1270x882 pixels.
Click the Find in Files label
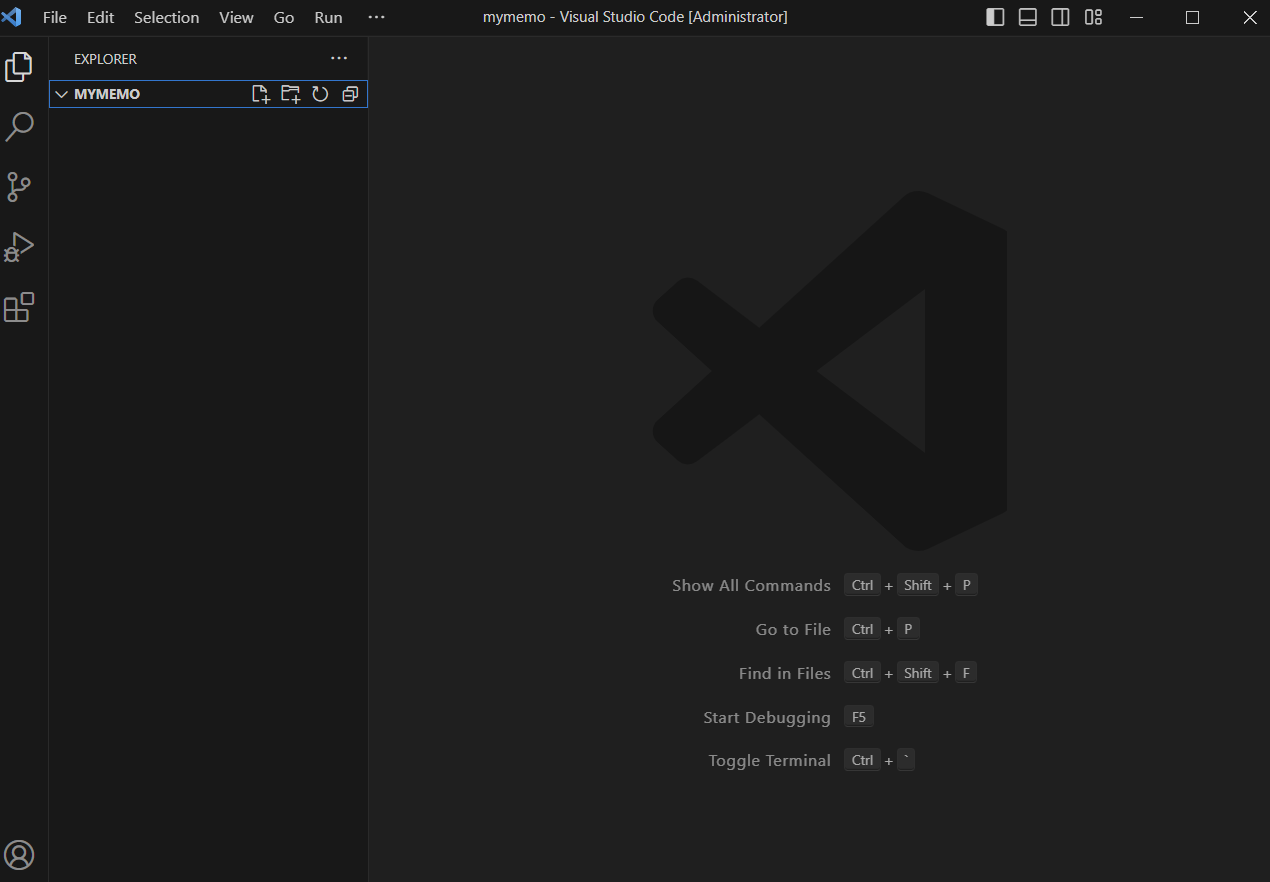tap(785, 674)
